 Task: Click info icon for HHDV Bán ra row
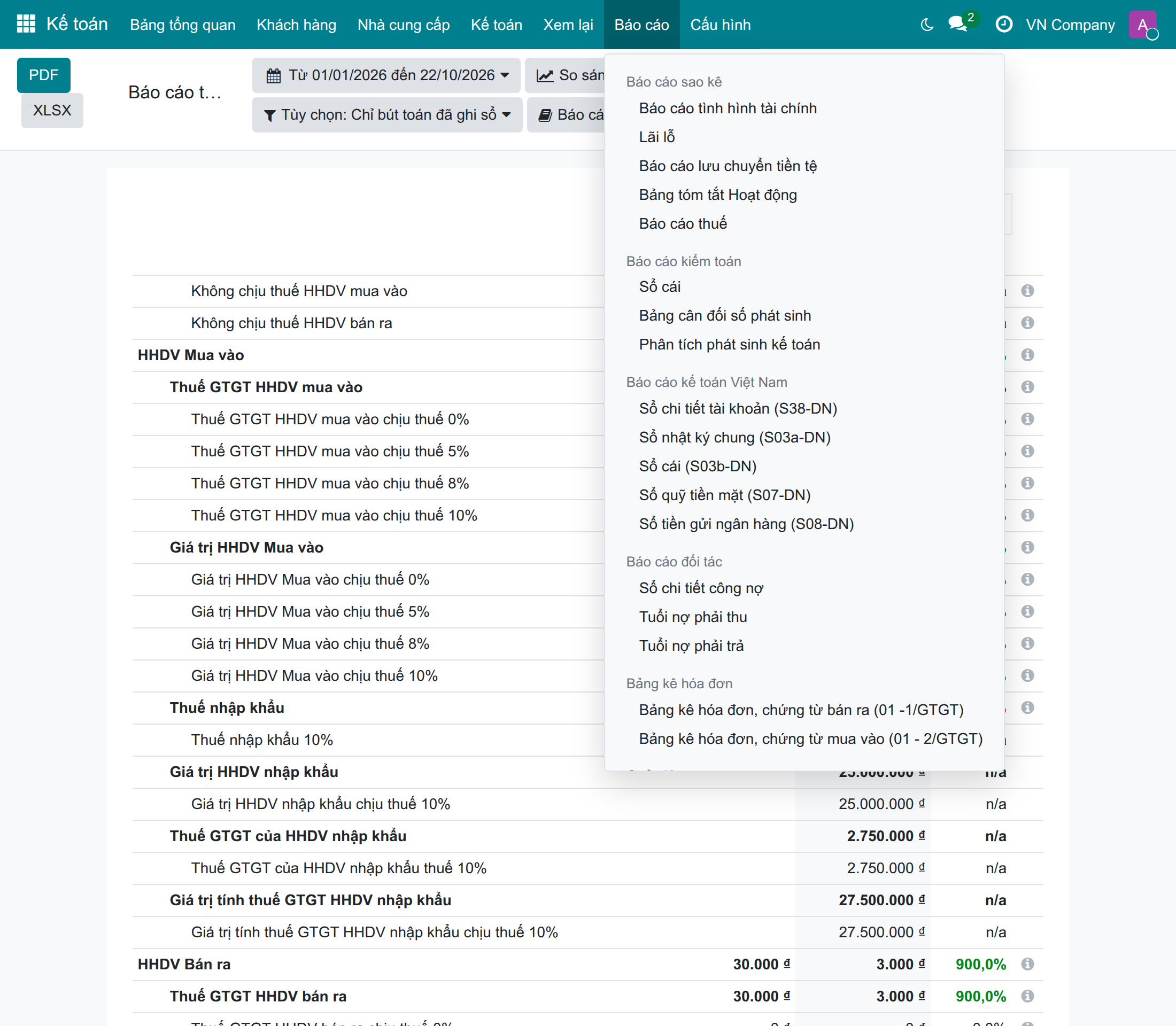coord(1027,964)
